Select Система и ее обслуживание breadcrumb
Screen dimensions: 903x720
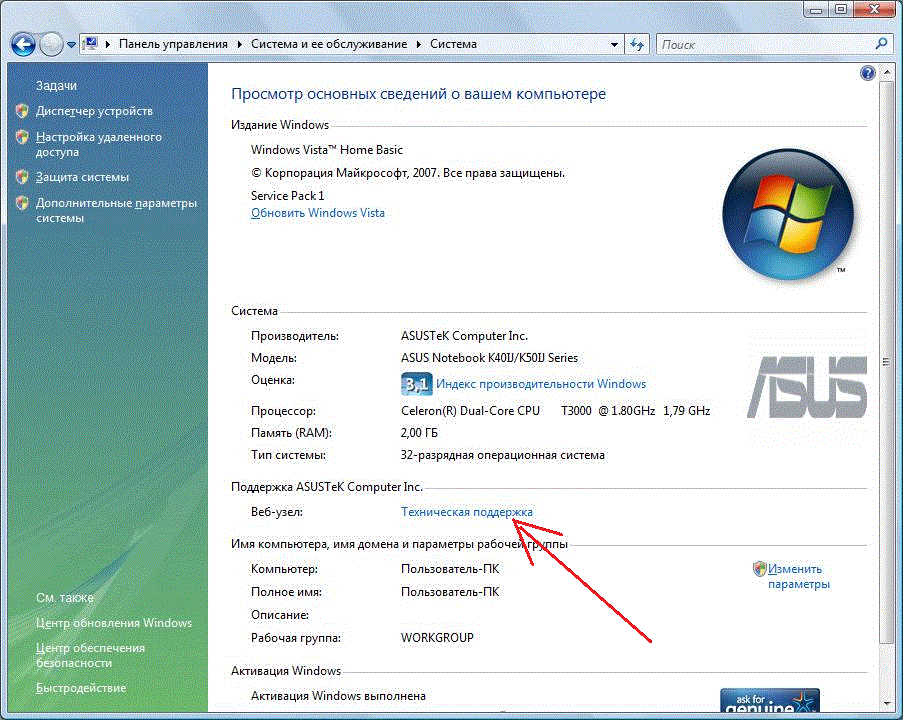[329, 44]
